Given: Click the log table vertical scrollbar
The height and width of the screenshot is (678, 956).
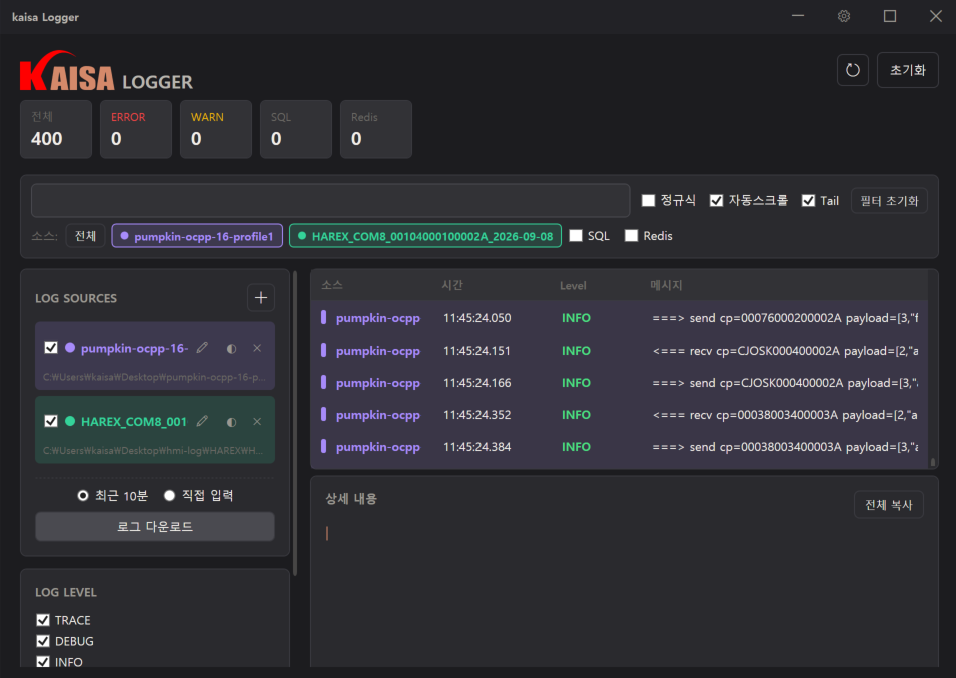Looking at the screenshot, I should click(x=932, y=462).
